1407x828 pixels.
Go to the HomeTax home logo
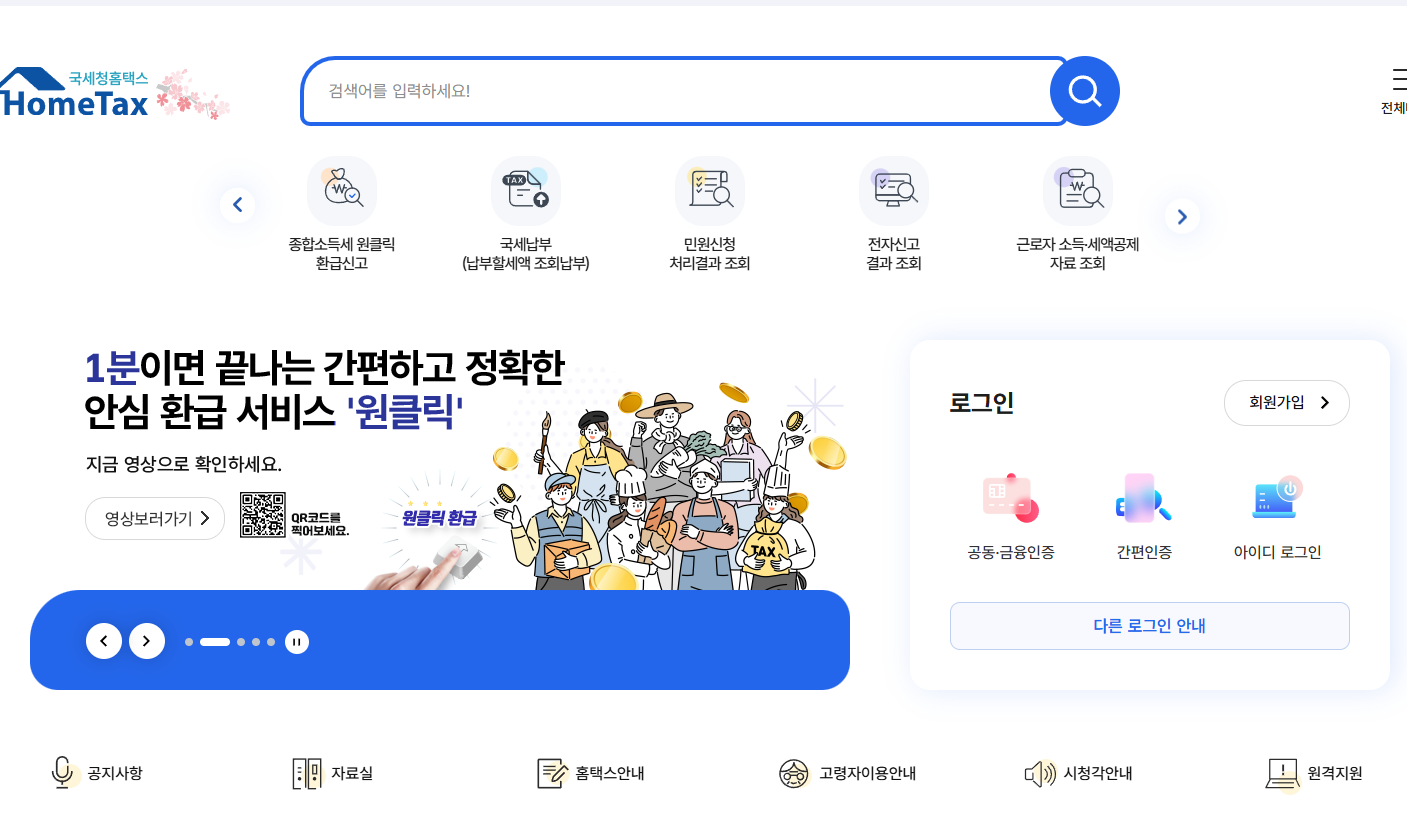click(74, 92)
